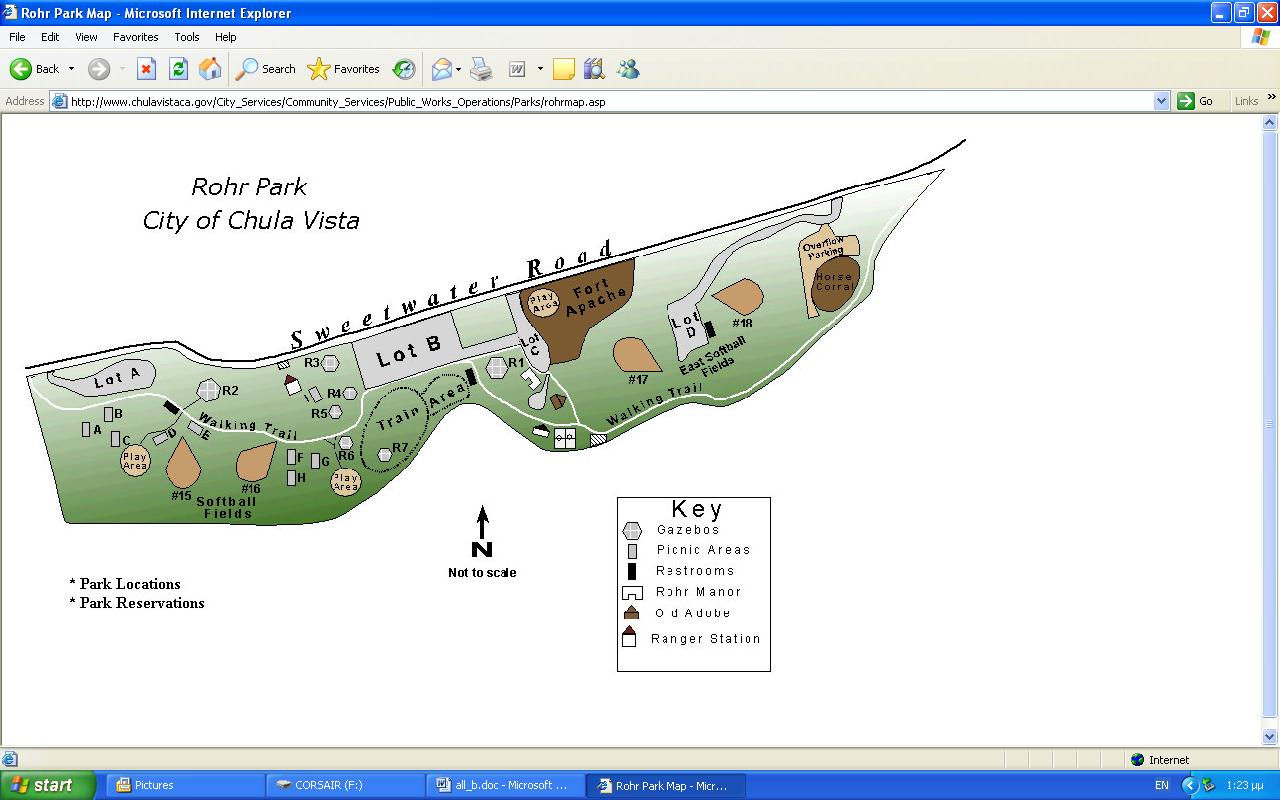
Task: Switch to all_b.doc Microsoft Word taskbar item
Action: pyautogui.click(x=506, y=785)
